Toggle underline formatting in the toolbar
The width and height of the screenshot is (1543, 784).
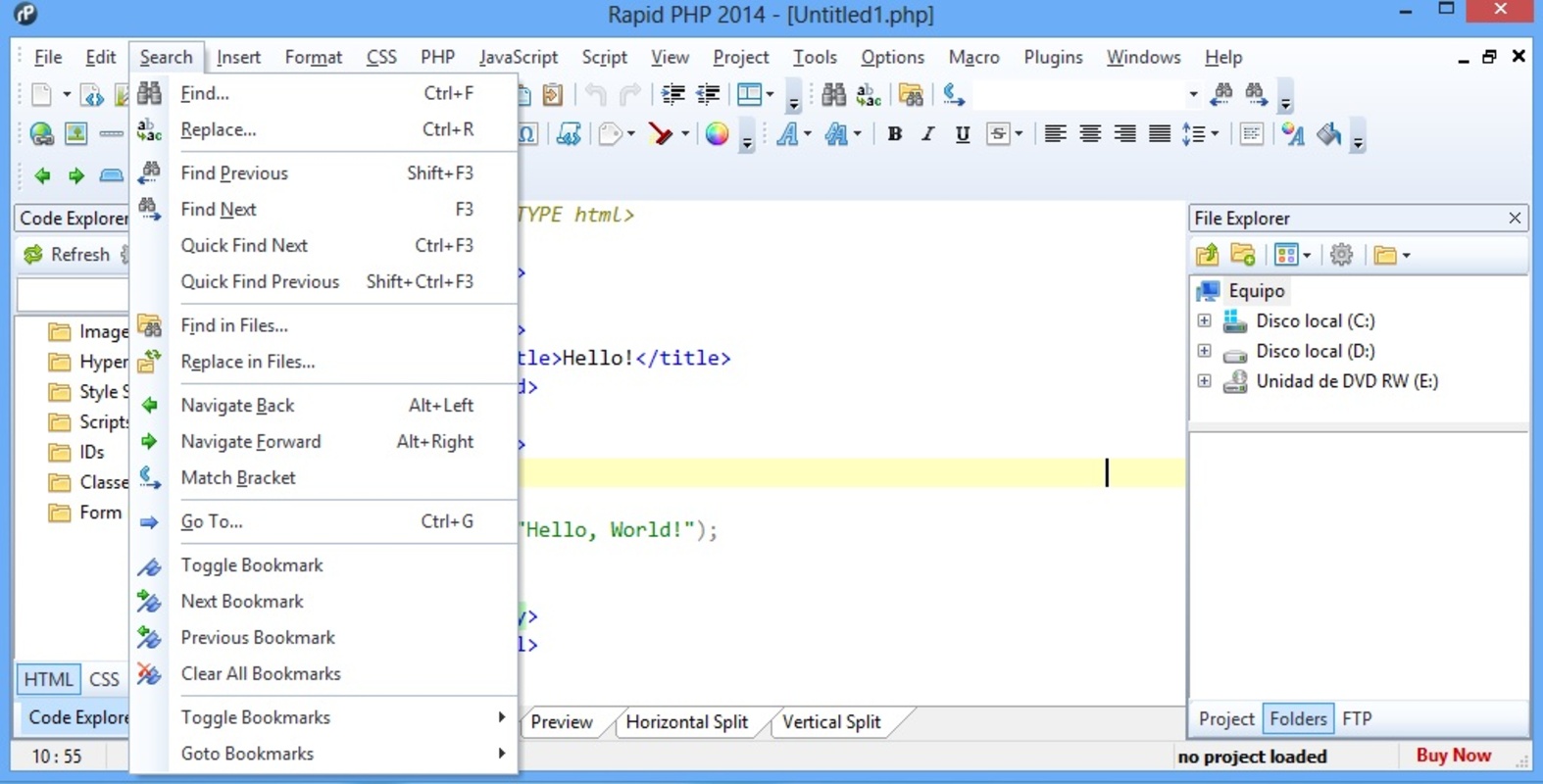coord(962,134)
